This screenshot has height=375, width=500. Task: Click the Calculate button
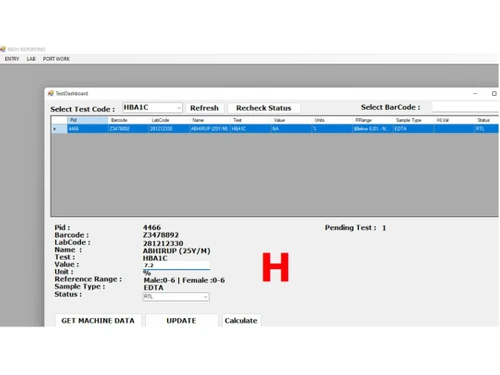coord(241,320)
